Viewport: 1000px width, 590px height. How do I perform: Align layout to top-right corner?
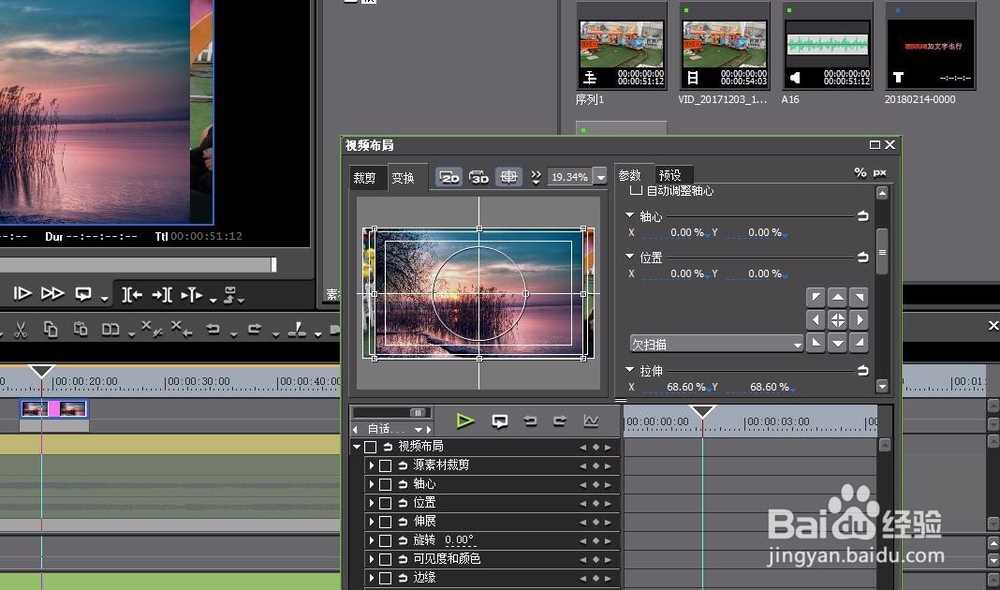pos(859,297)
